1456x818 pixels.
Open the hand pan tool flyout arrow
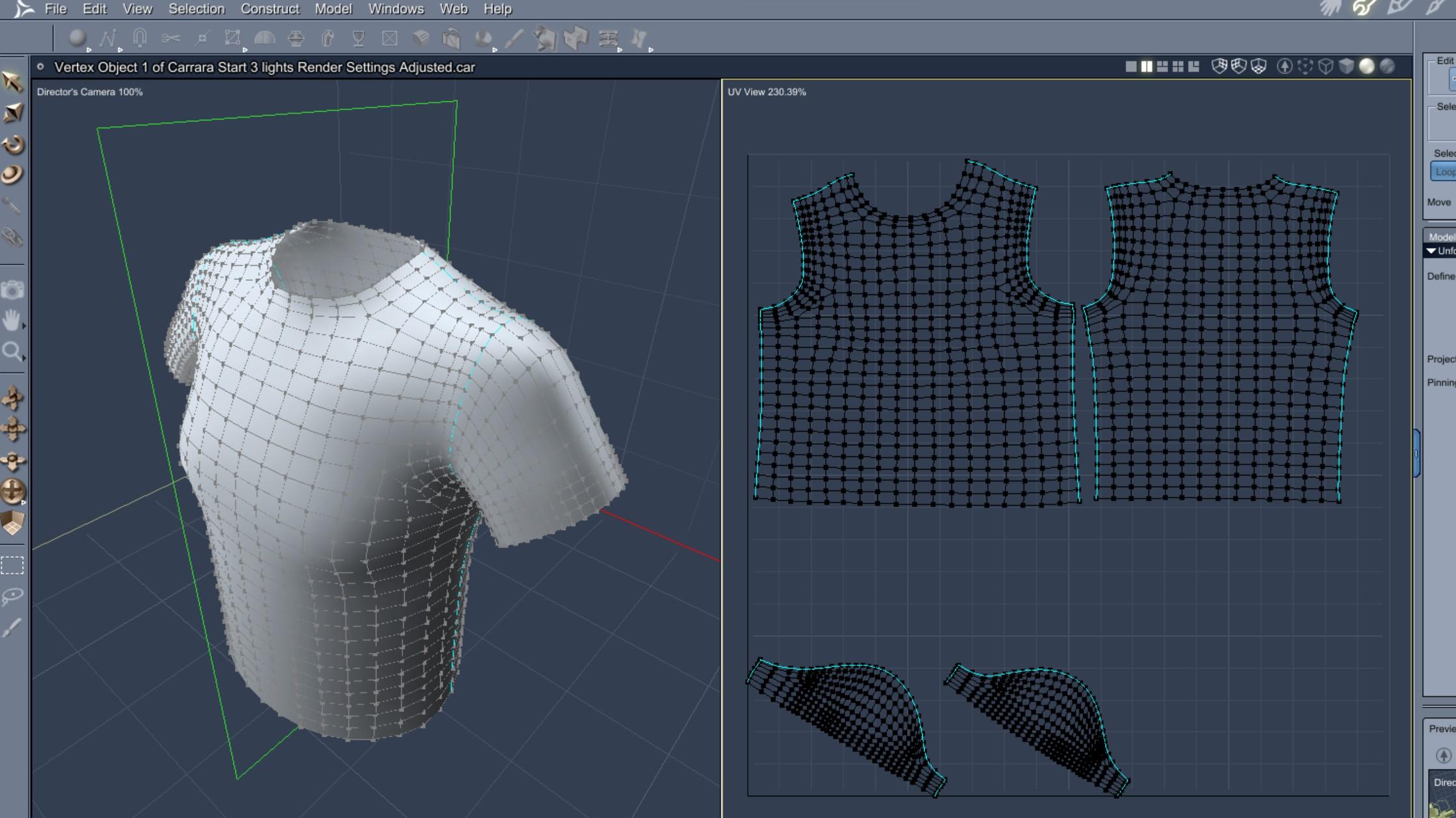pyautogui.click(x=24, y=326)
